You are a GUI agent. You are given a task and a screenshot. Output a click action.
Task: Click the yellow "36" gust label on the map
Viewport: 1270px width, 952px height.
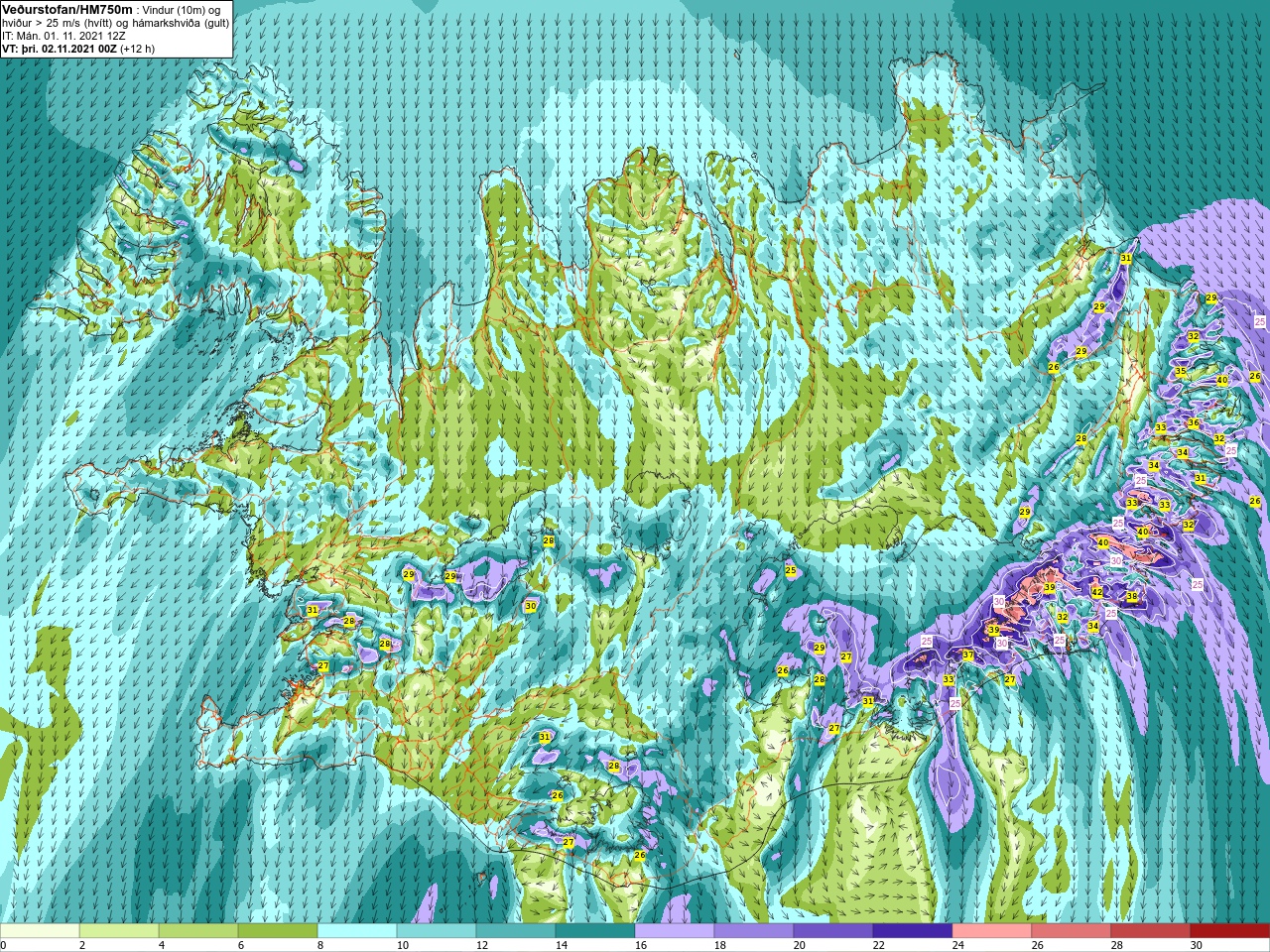coord(1194,423)
